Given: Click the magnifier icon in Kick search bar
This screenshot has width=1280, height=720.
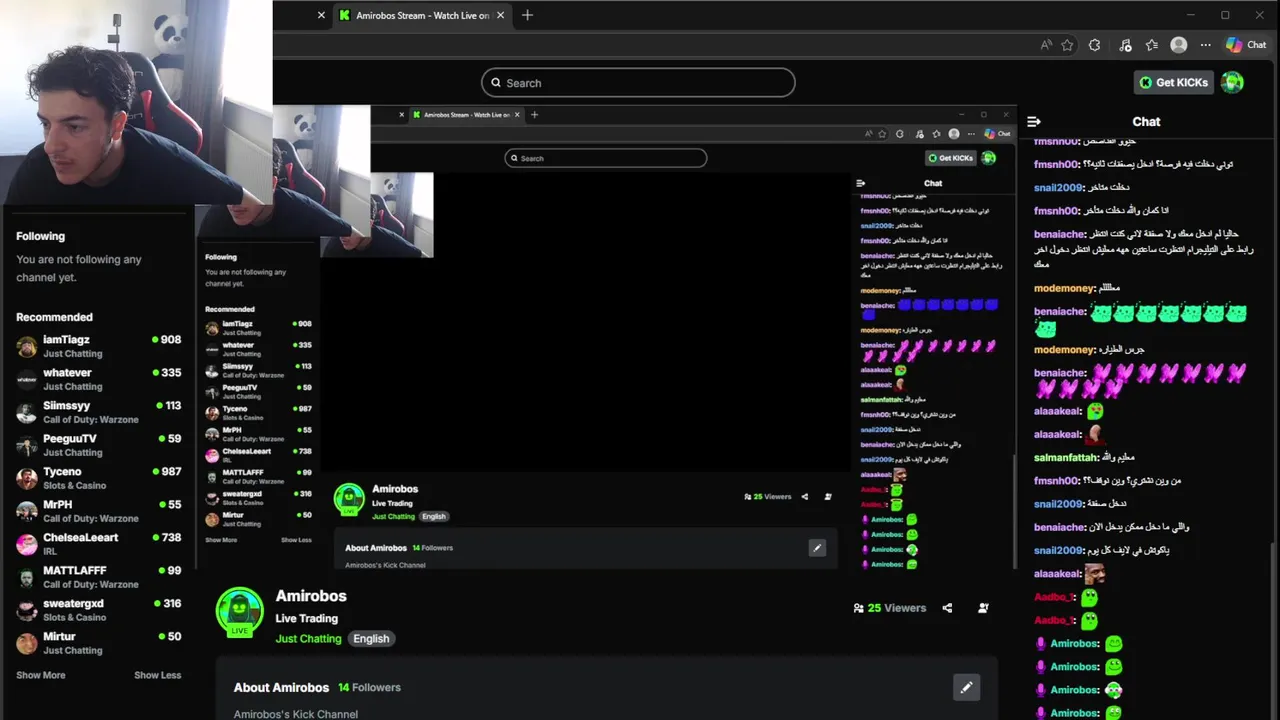Looking at the screenshot, I should [x=495, y=83].
